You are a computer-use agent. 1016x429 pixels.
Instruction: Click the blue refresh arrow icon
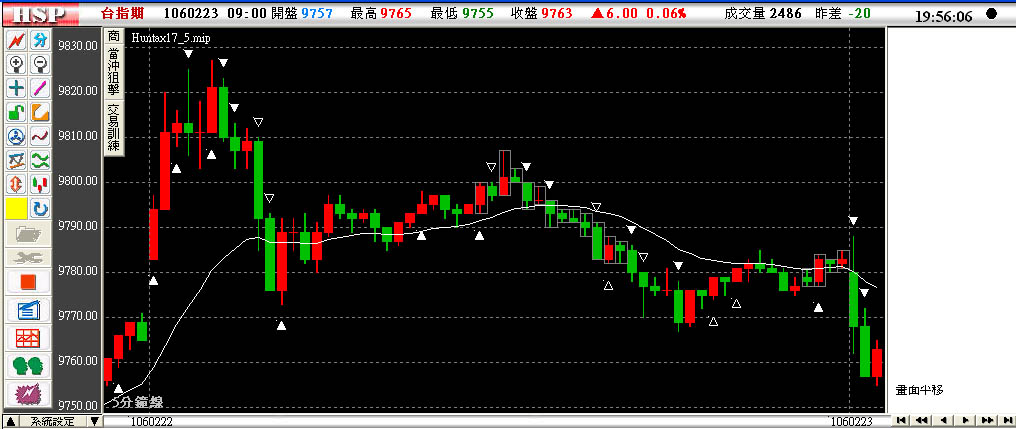pos(40,208)
